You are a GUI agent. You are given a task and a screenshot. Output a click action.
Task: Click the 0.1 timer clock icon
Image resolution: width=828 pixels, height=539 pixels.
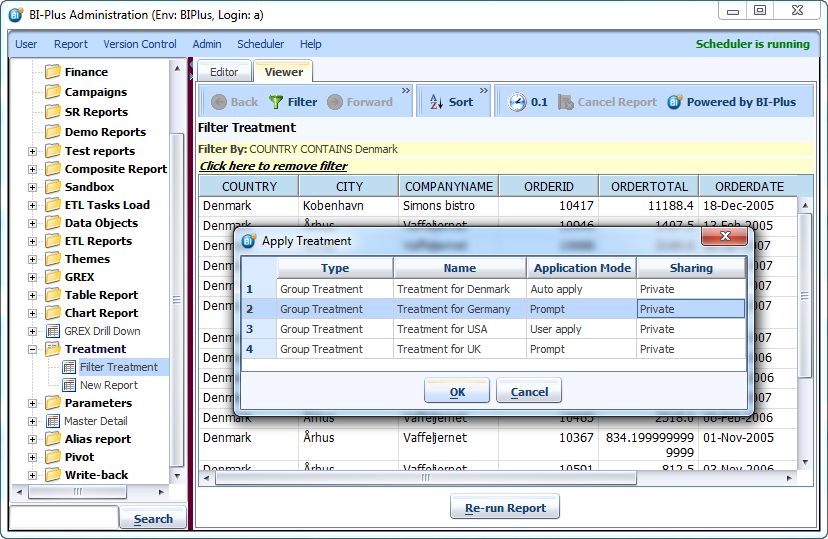coord(517,102)
